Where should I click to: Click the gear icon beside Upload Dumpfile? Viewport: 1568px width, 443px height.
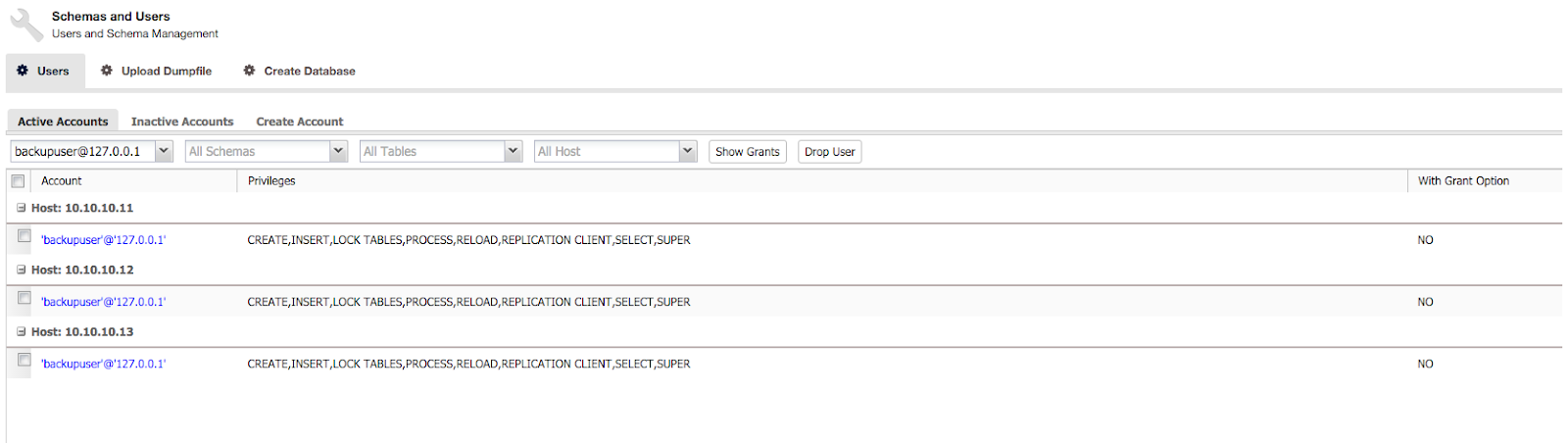click(x=107, y=71)
